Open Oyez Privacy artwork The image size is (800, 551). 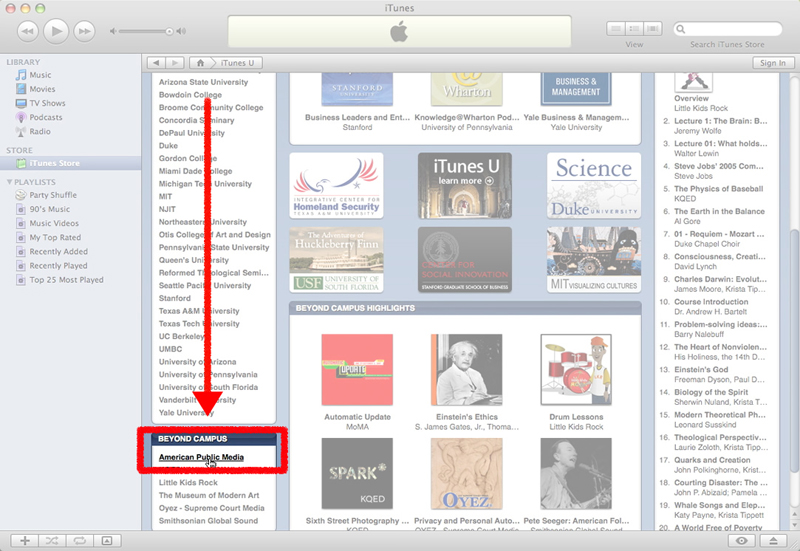(466, 473)
